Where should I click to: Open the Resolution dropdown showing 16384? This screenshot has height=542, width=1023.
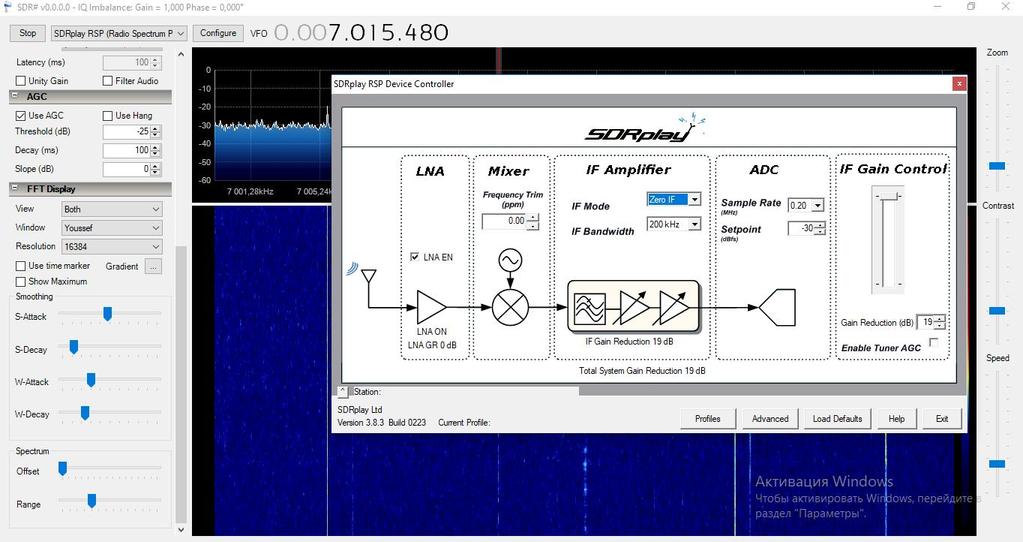pos(112,247)
